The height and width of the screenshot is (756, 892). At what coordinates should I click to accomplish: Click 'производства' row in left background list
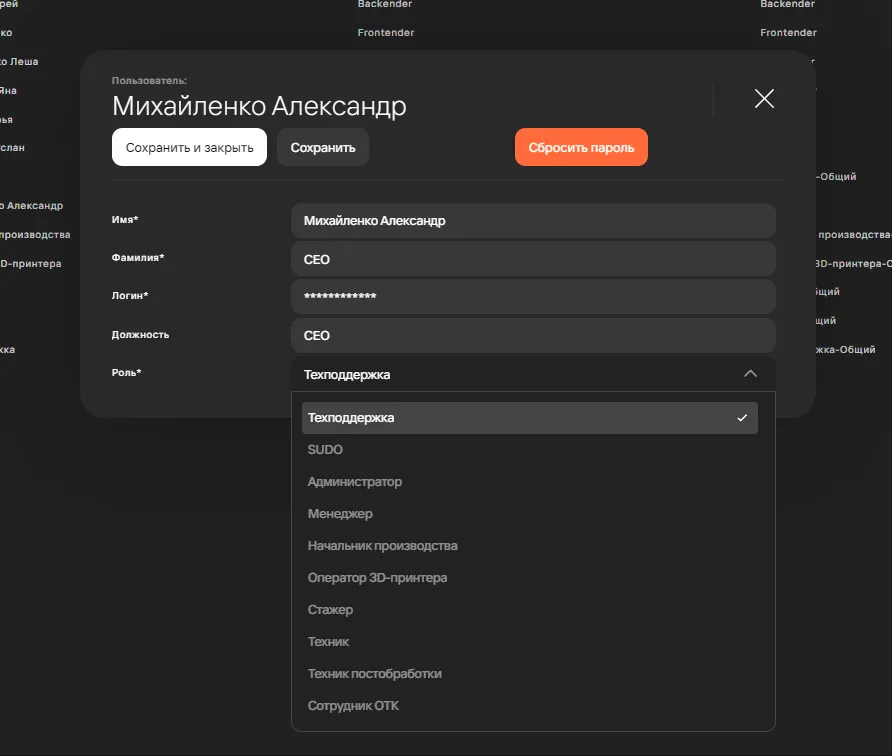pos(35,234)
